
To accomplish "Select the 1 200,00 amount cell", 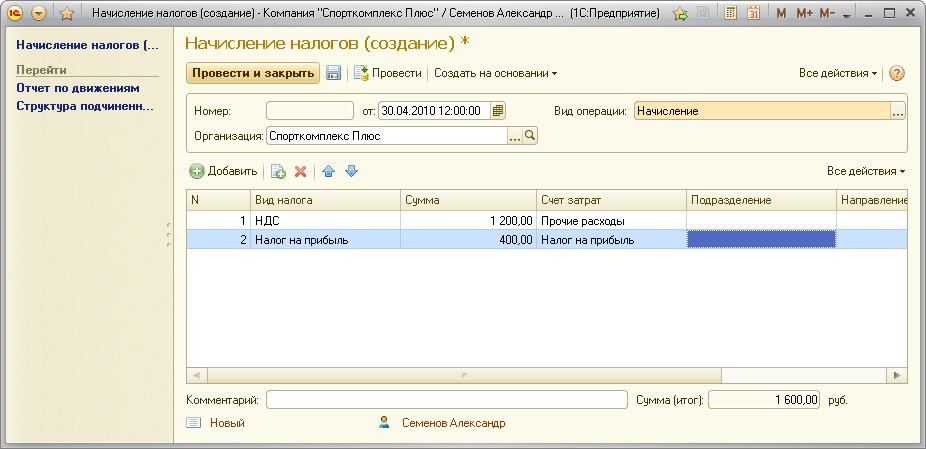I will click(x=468, y=221).
